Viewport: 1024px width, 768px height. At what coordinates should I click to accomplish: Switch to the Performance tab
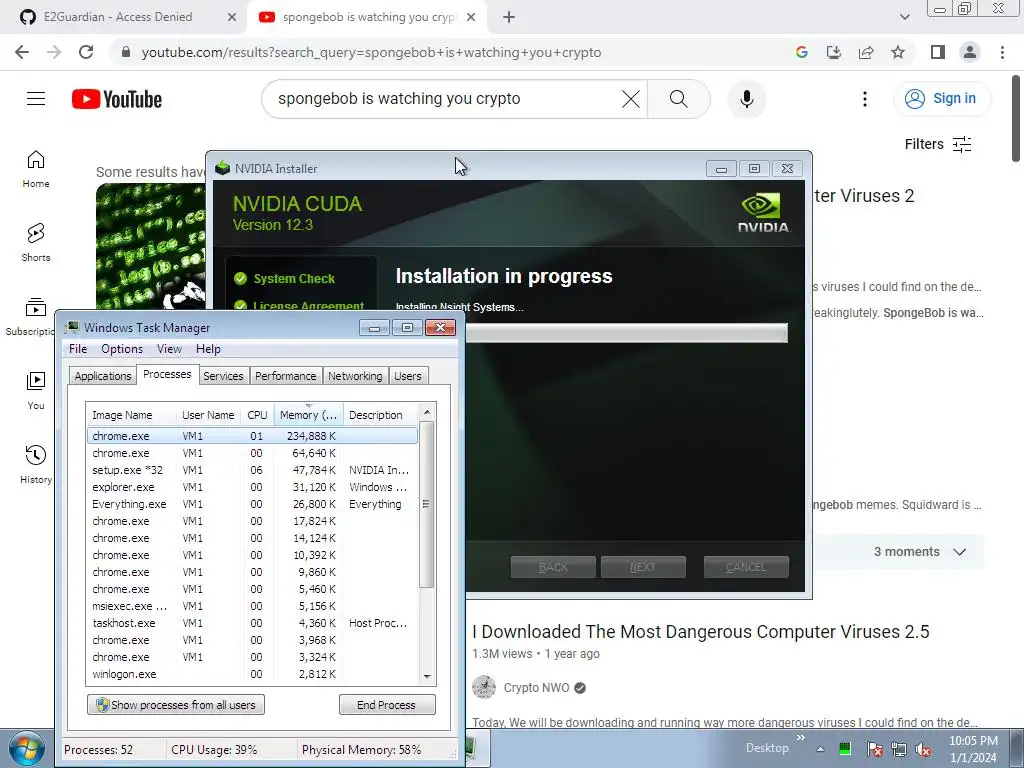(285, 376)
